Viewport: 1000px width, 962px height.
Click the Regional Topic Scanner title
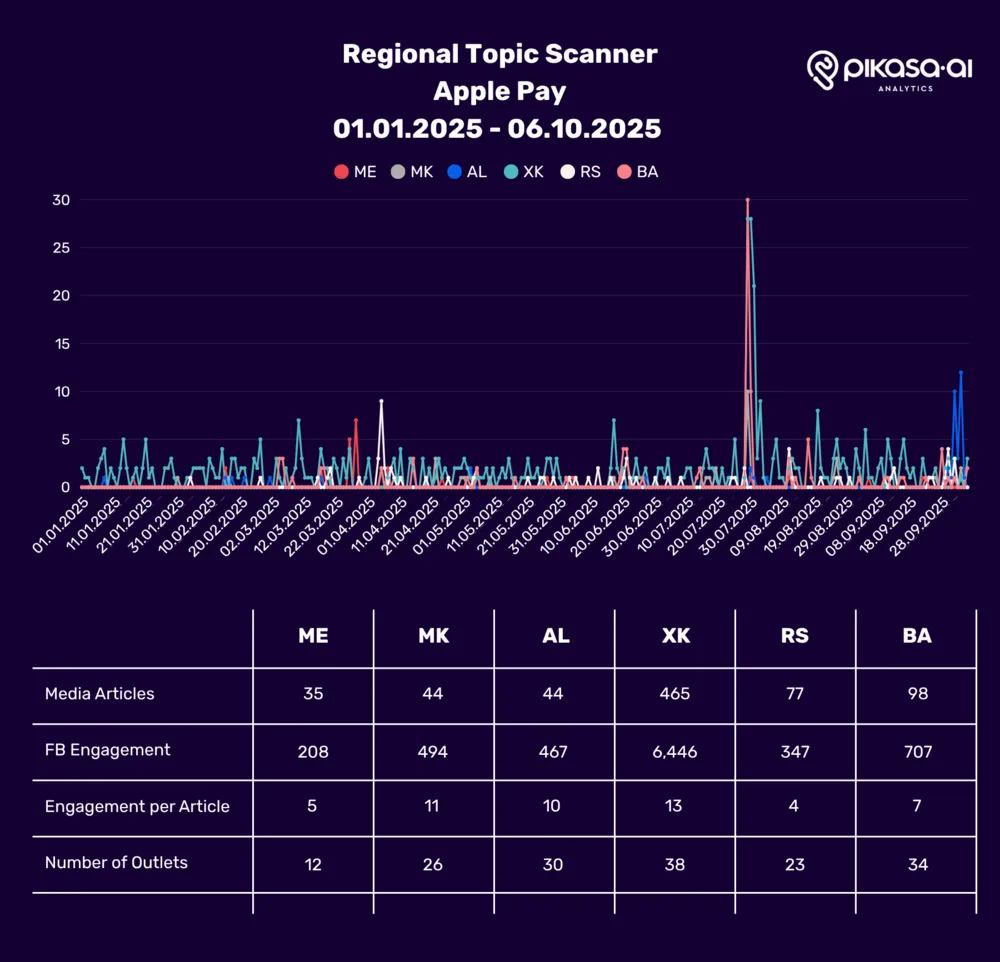(x=499, y=54)
